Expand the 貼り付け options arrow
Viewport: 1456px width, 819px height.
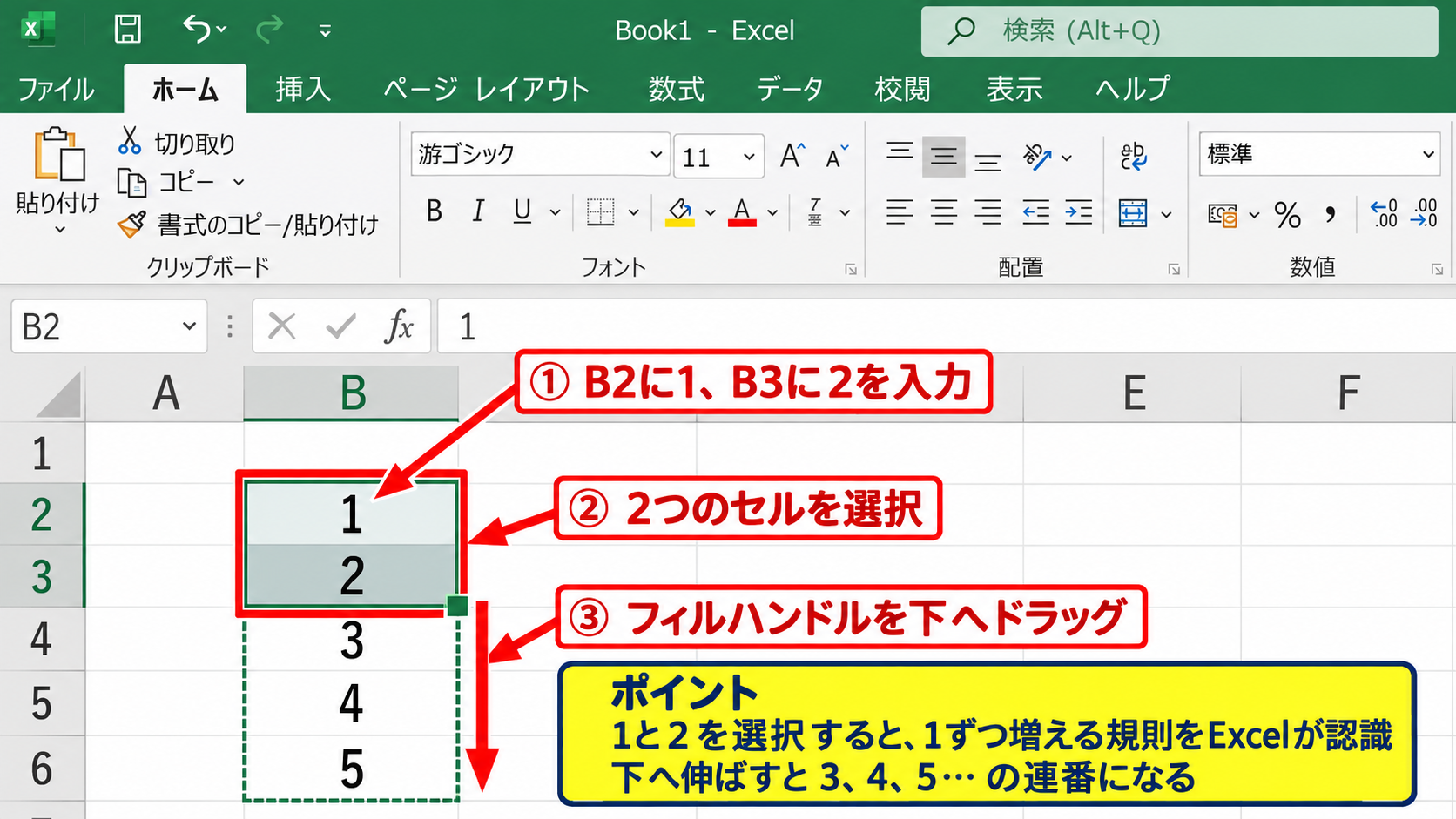tap(59, 230)
